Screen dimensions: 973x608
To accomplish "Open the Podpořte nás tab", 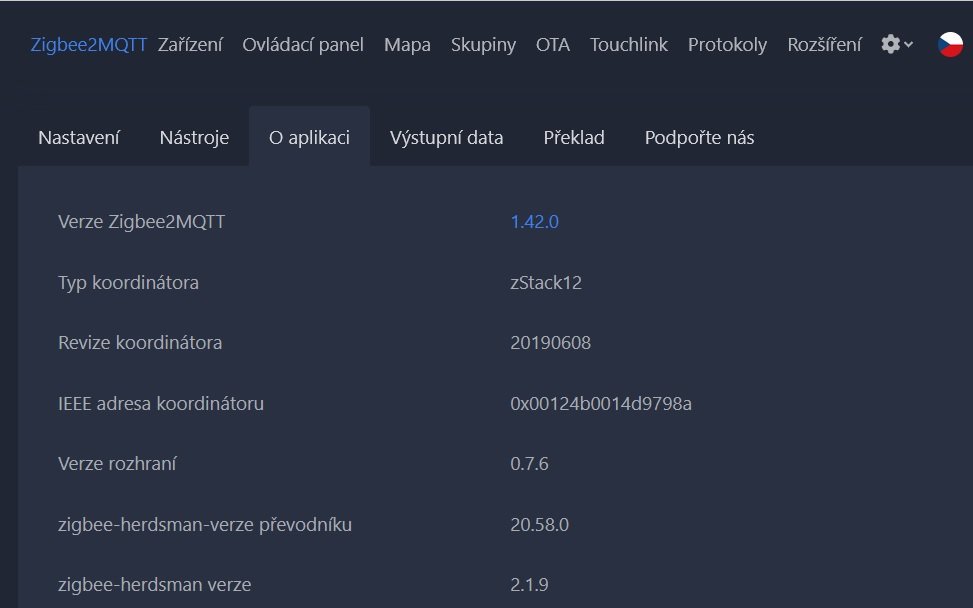I will tap(699, 138).
